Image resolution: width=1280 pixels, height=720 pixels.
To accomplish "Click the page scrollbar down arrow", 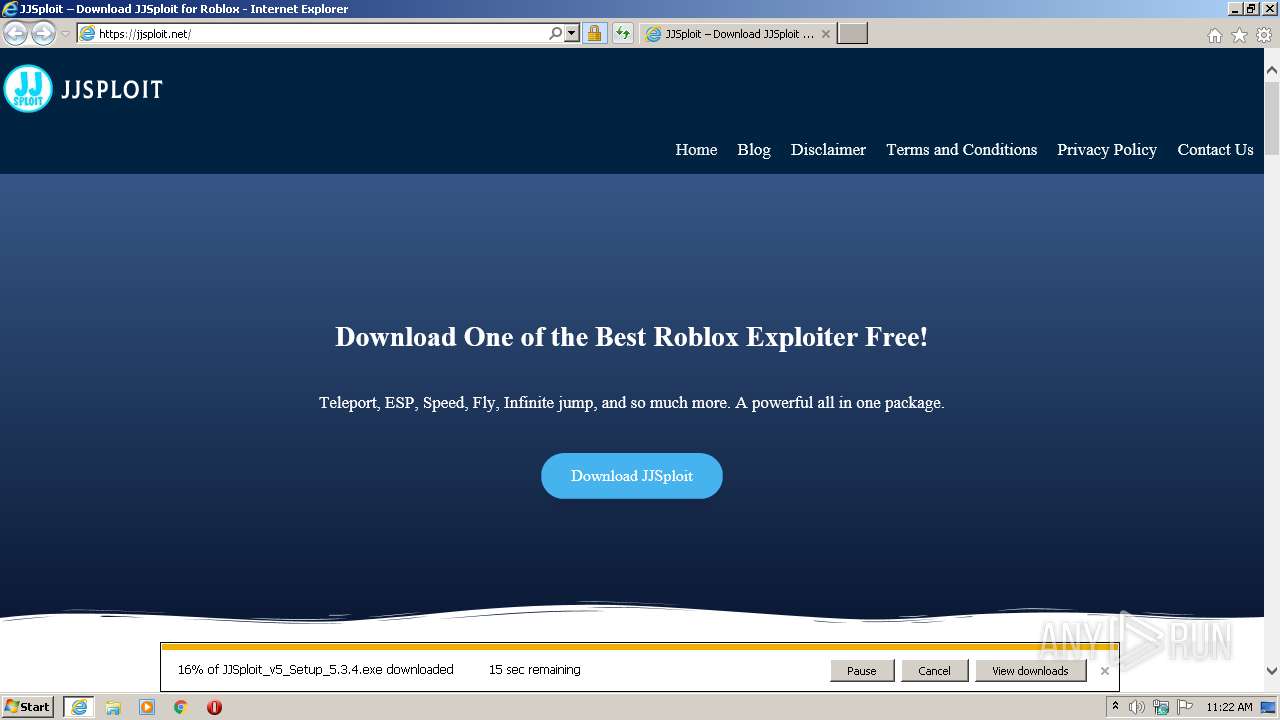I will coord(1272,671).
